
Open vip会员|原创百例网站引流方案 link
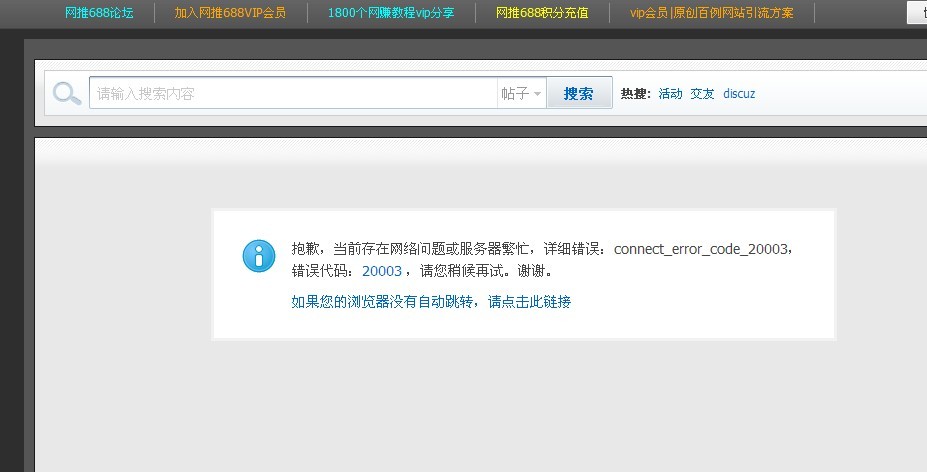click(x=712, y=12)
